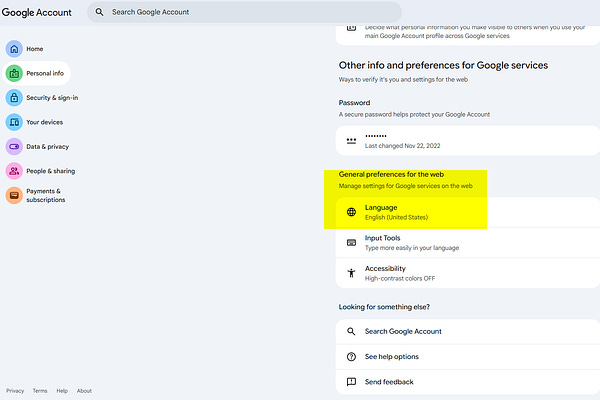Click the Google Account logo
Image resolution: width=600 pixels, height=400 pixels.
(36, 12)
